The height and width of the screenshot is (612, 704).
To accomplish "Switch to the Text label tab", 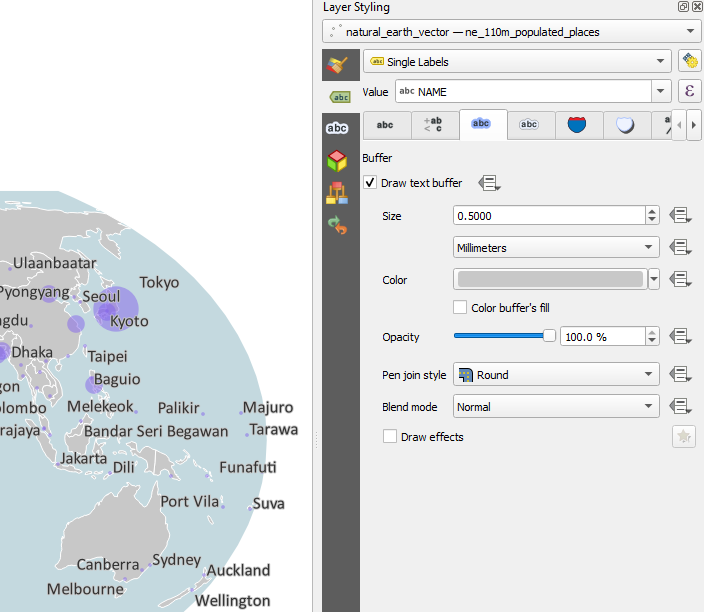I will click(385, 125).
